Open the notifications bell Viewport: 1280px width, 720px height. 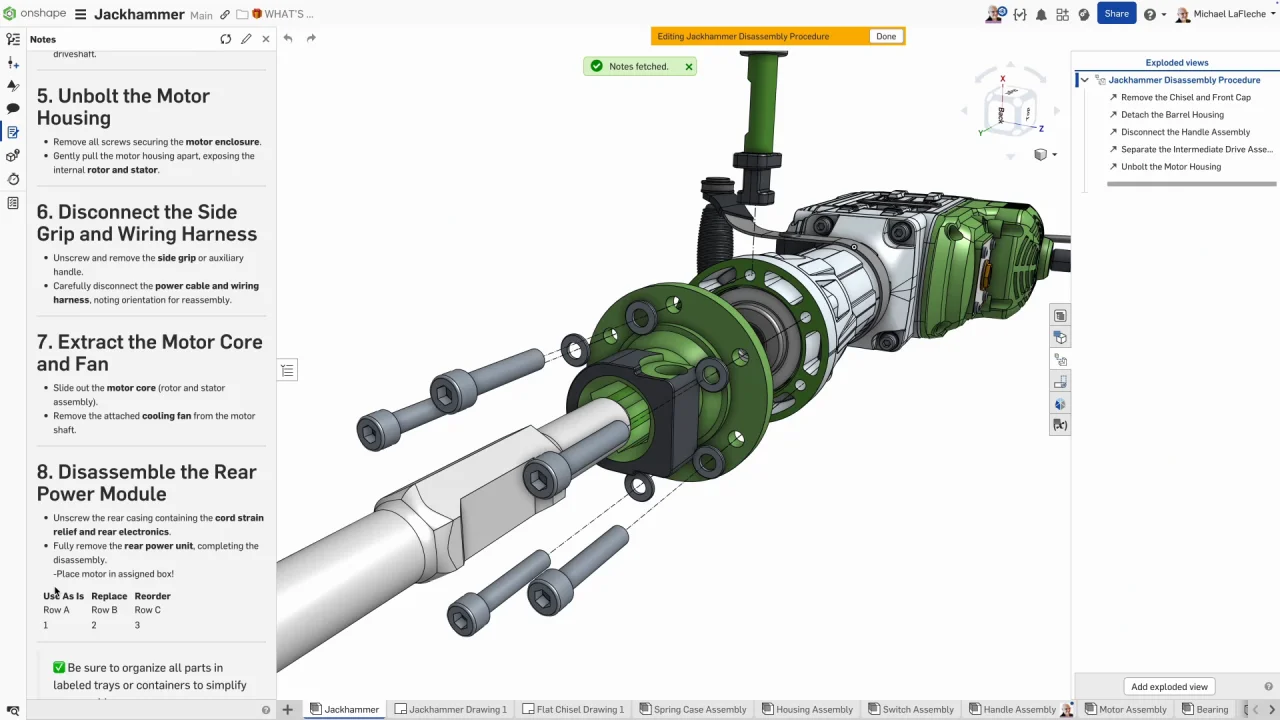(1041, 14)
